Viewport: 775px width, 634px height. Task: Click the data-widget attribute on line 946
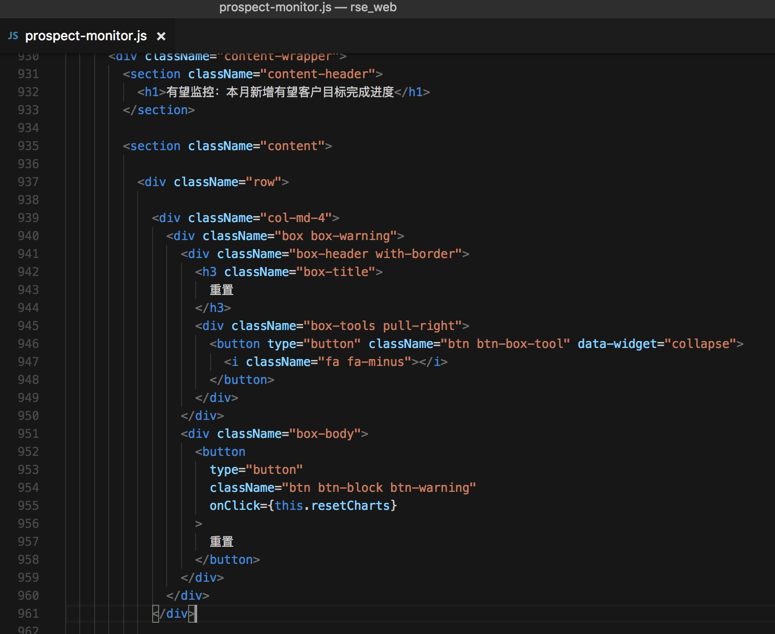(x=616, y=344)
